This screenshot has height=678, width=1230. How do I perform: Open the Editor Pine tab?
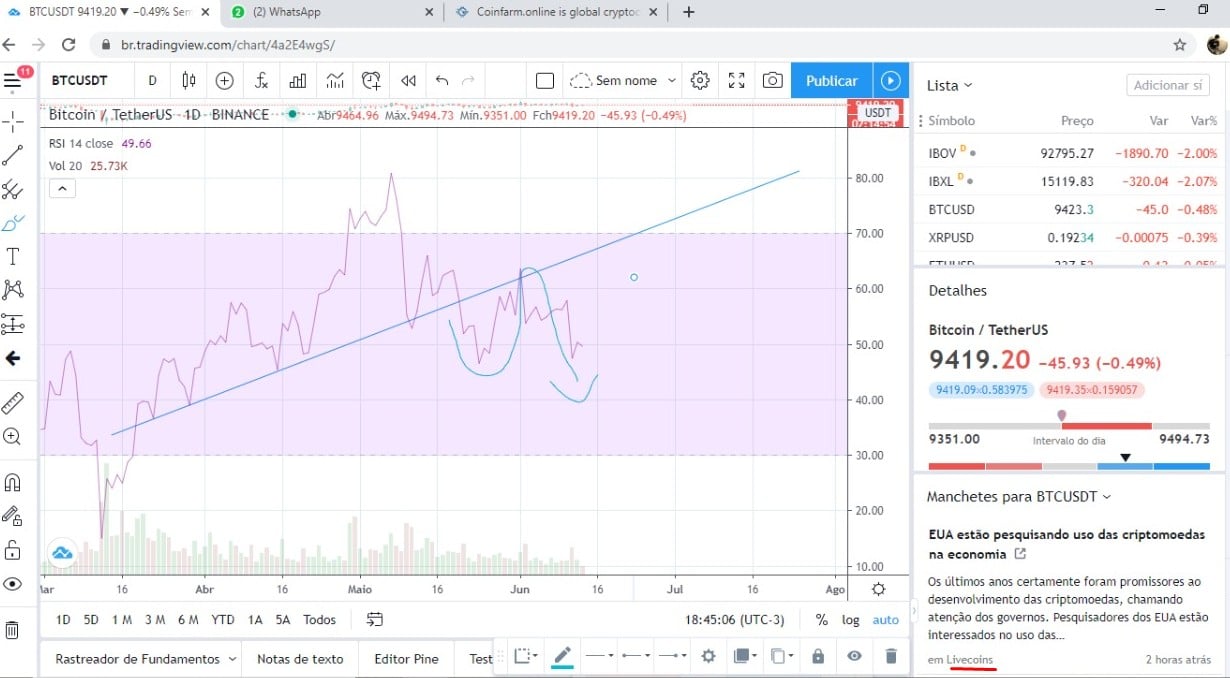coord(406,659)
